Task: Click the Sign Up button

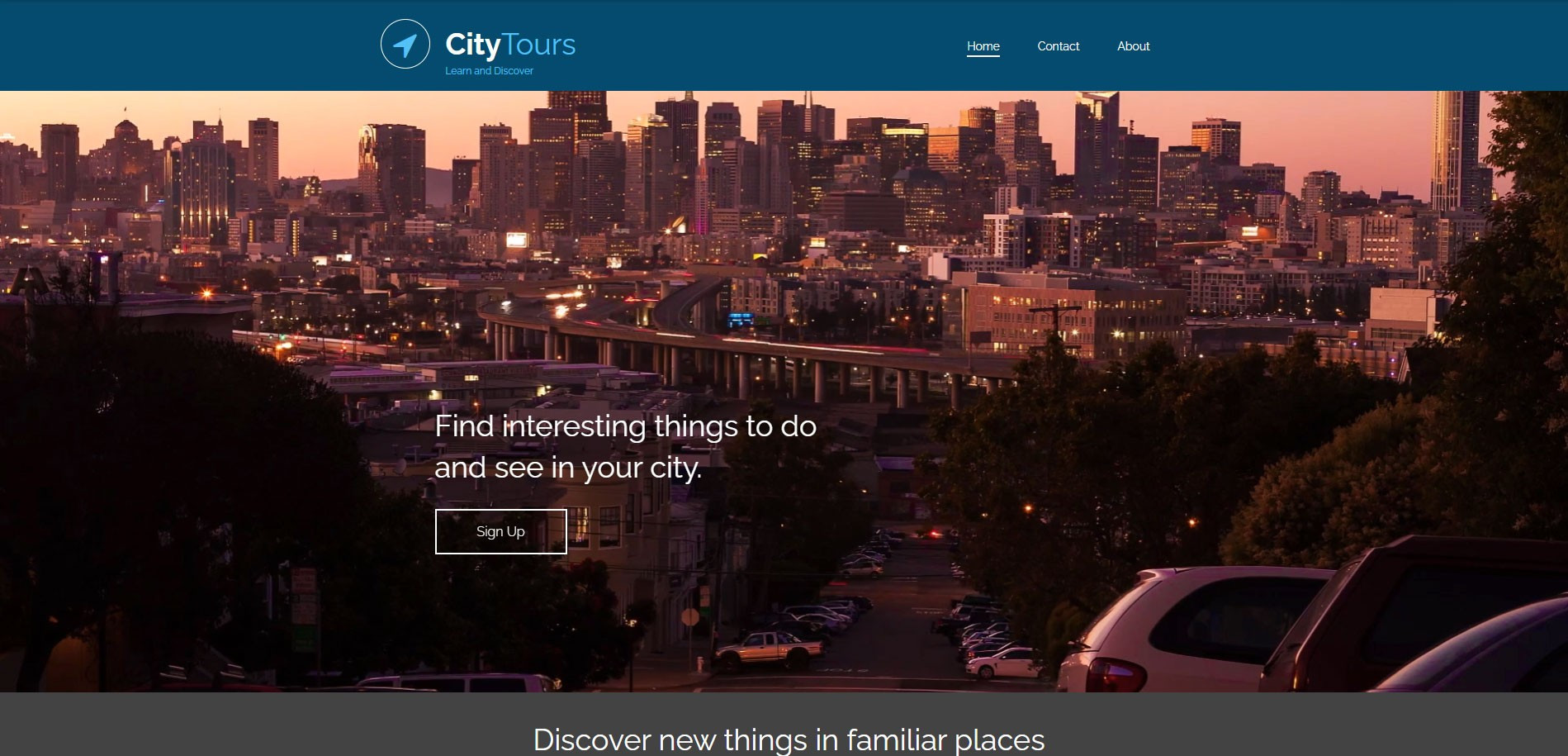Action: tap(500, 531)
